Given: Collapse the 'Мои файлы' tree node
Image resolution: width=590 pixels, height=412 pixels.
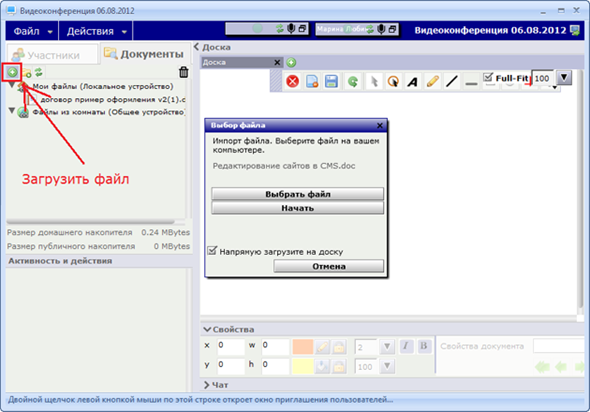Looking at the screenshot, I should 12,85.
